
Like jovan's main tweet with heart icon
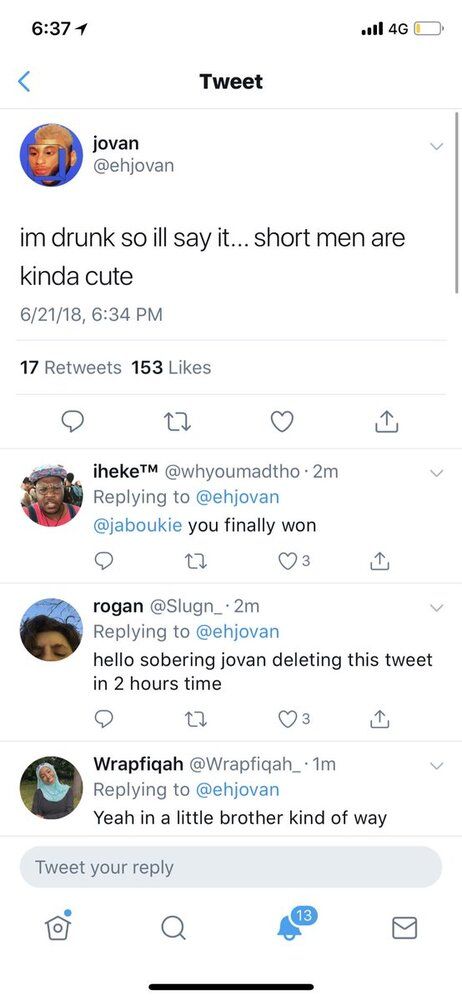click(282, 422)
